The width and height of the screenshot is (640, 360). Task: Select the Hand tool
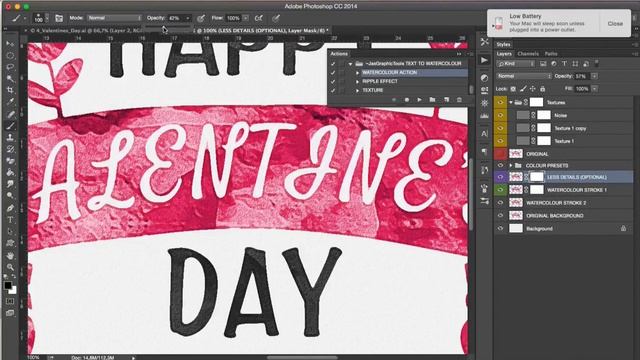10,256
